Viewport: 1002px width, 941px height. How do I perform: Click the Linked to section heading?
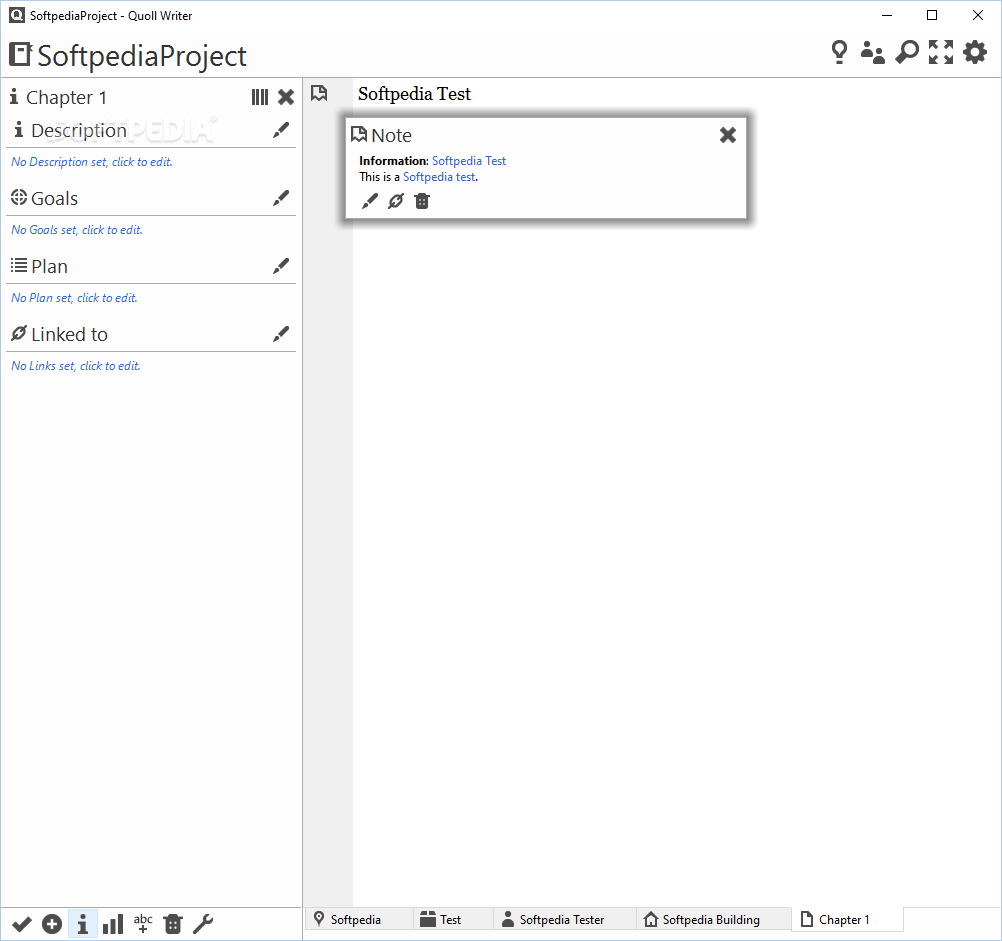(69, 335)
